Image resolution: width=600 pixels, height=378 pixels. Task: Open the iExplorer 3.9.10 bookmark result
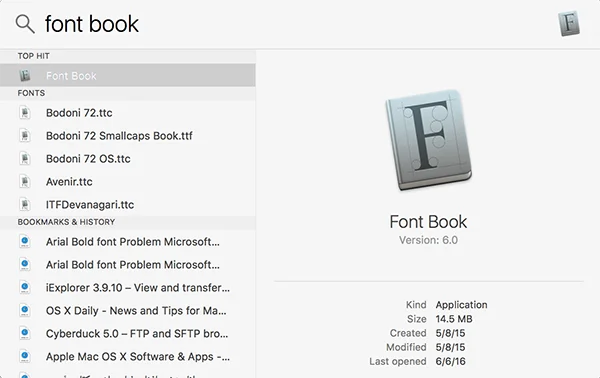tap(128, 288)
